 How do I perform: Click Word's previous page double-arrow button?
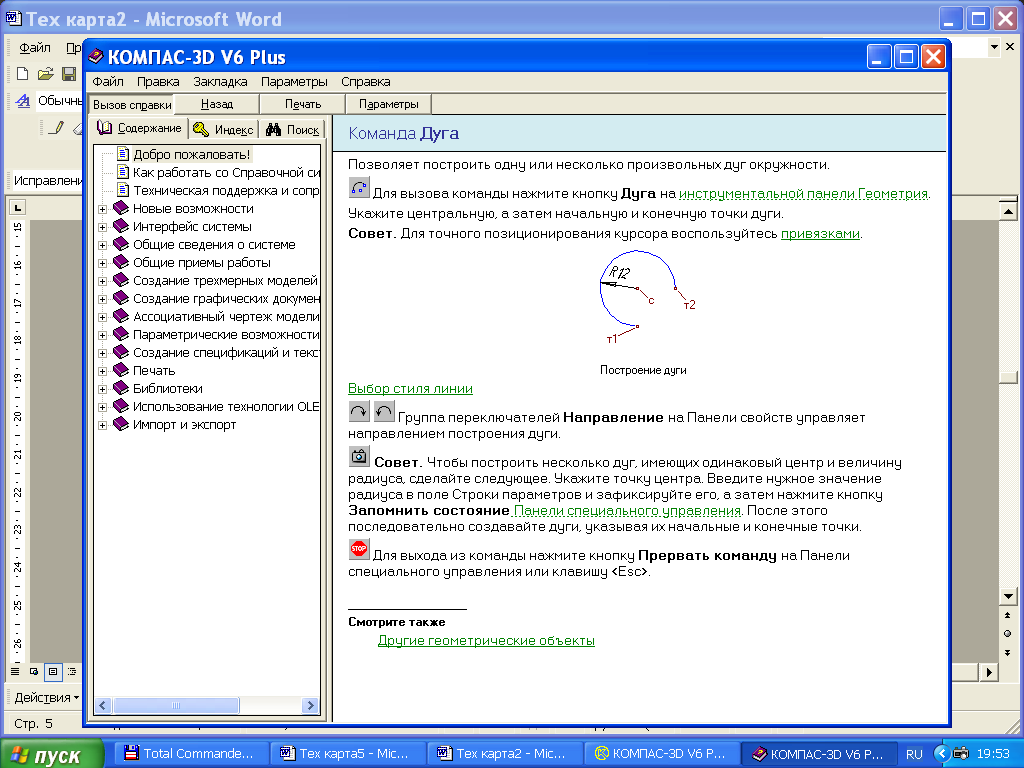click(x=1007, y=615)
